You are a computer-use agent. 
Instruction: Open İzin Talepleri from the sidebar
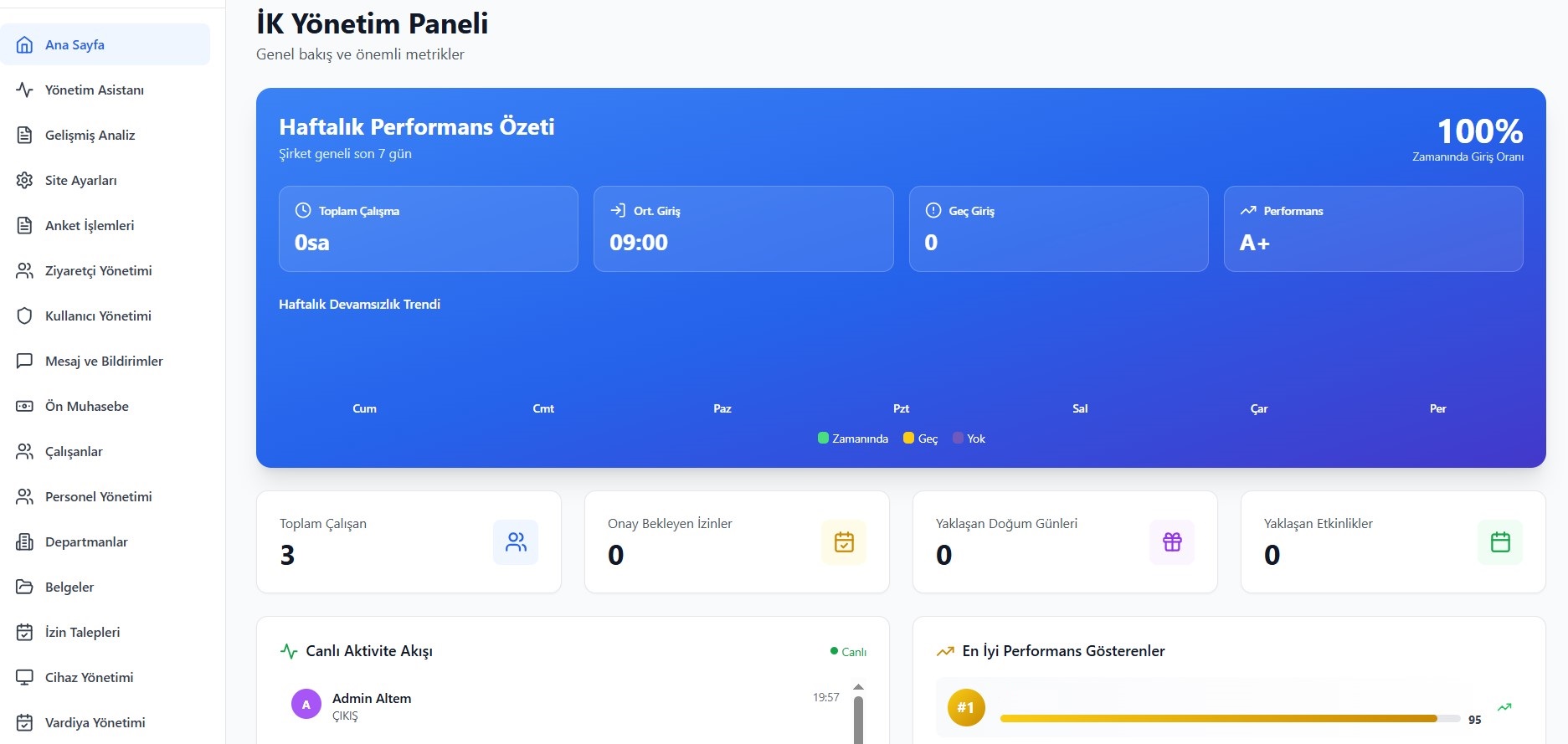82,633
